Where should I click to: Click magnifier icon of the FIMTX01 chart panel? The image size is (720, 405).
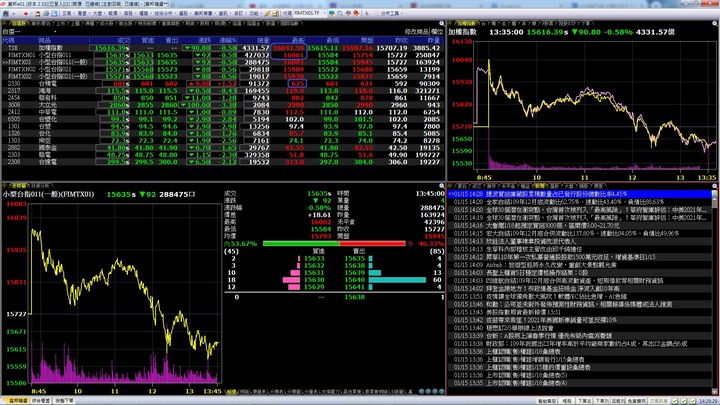441,186
